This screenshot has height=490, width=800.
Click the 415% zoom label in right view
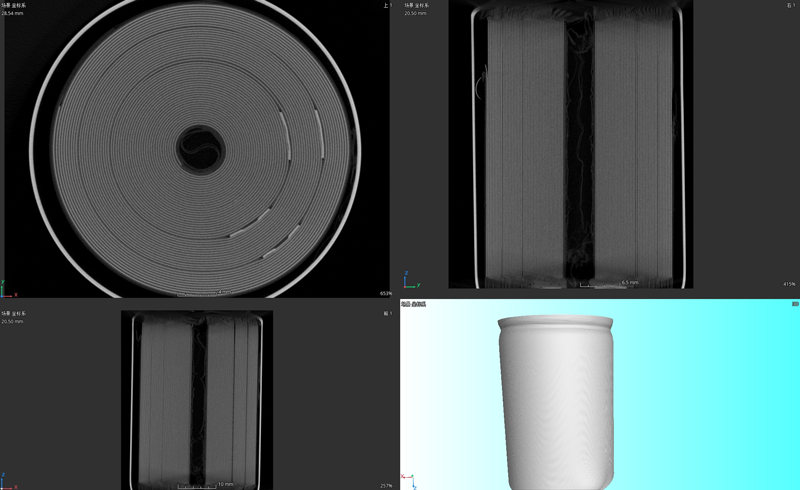(x=789, y=284)
